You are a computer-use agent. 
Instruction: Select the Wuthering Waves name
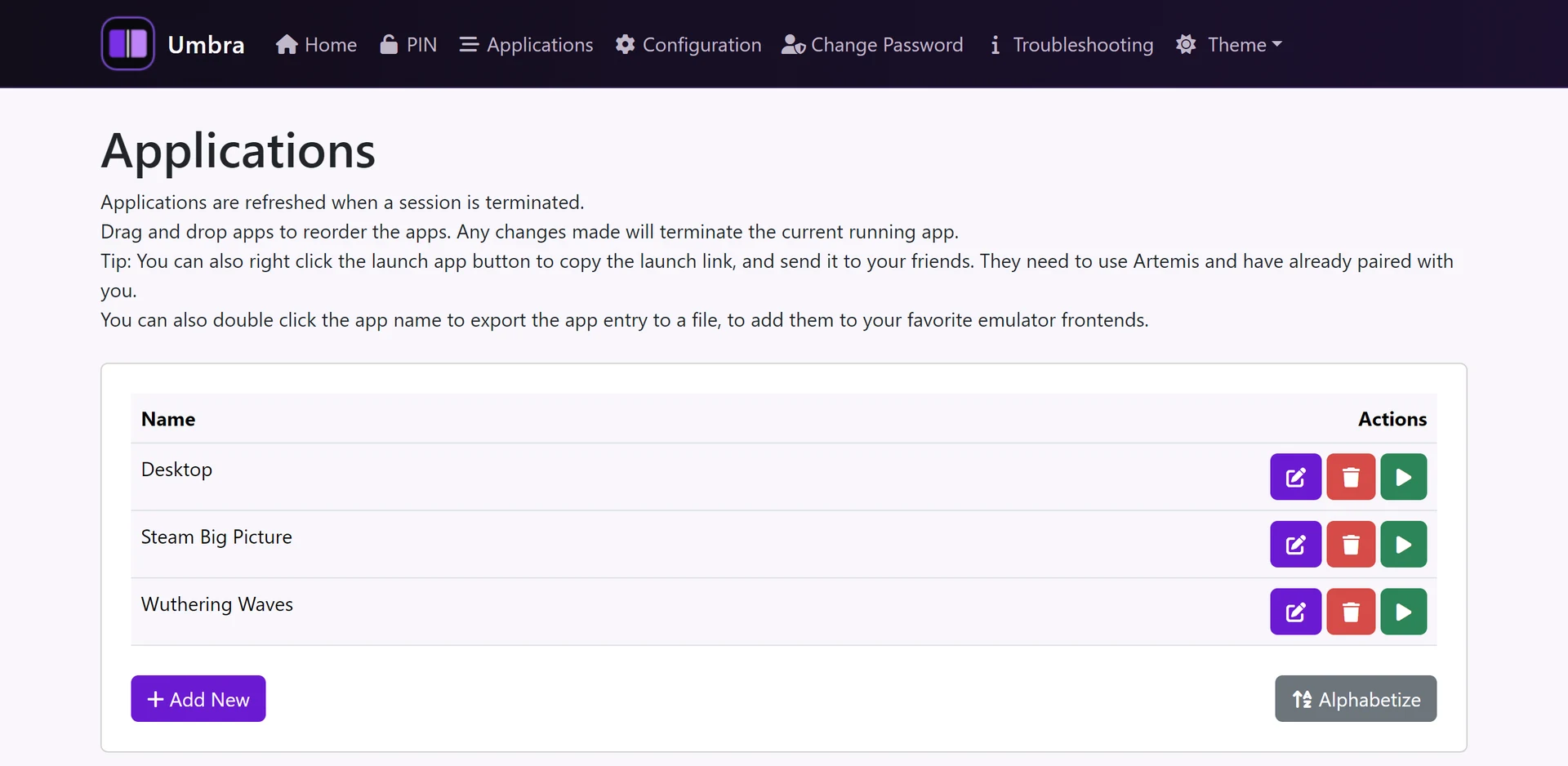point(217,604)
